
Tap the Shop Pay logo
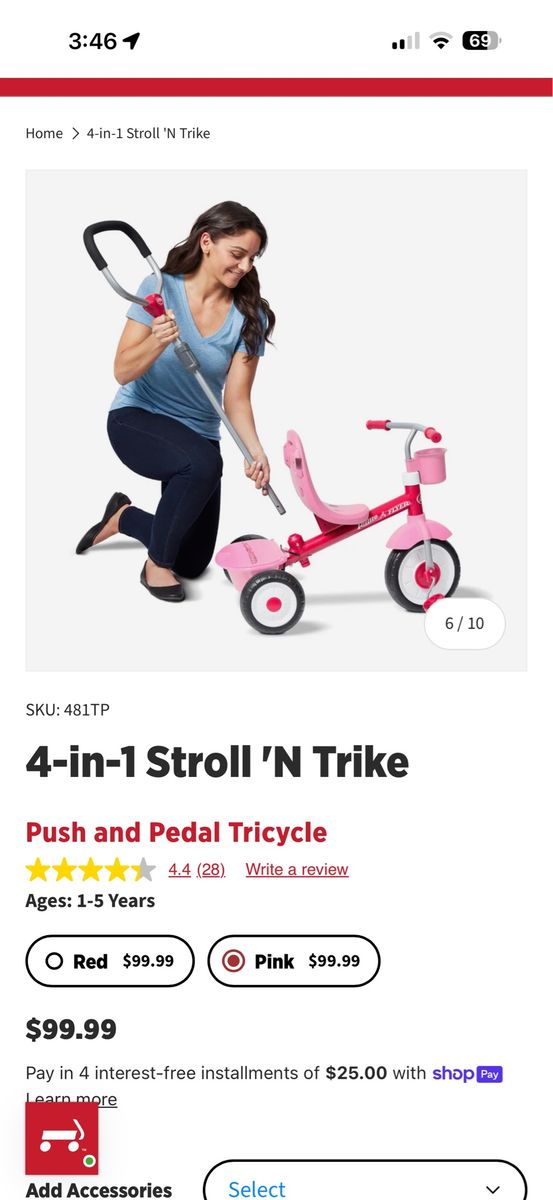point(467,1073)
